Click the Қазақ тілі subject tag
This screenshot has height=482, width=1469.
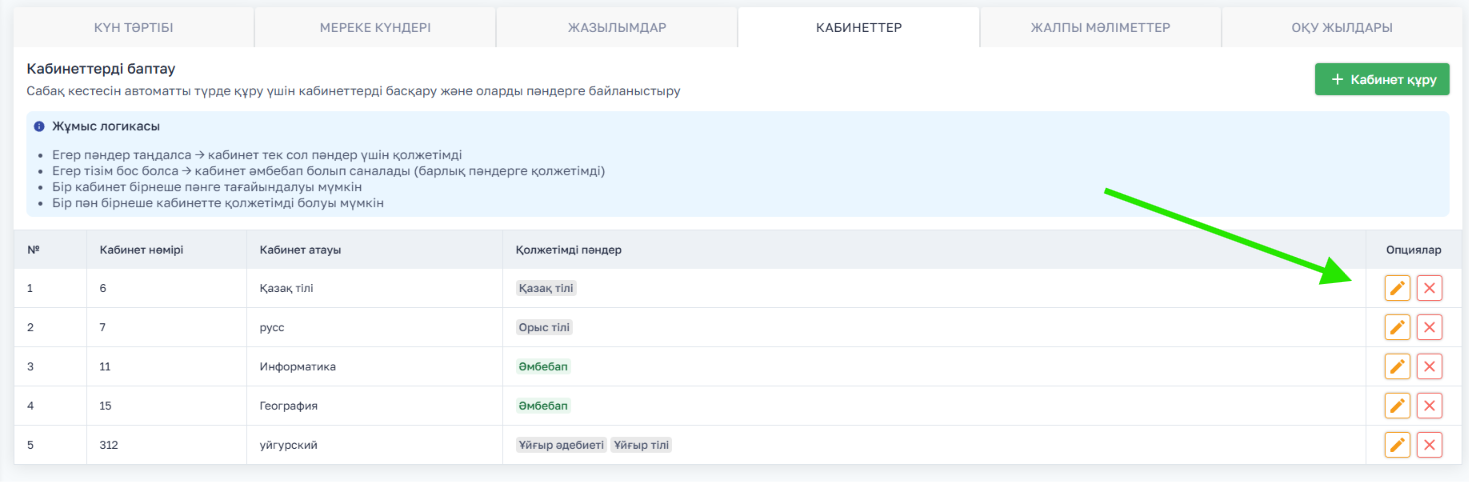point(546,288)
